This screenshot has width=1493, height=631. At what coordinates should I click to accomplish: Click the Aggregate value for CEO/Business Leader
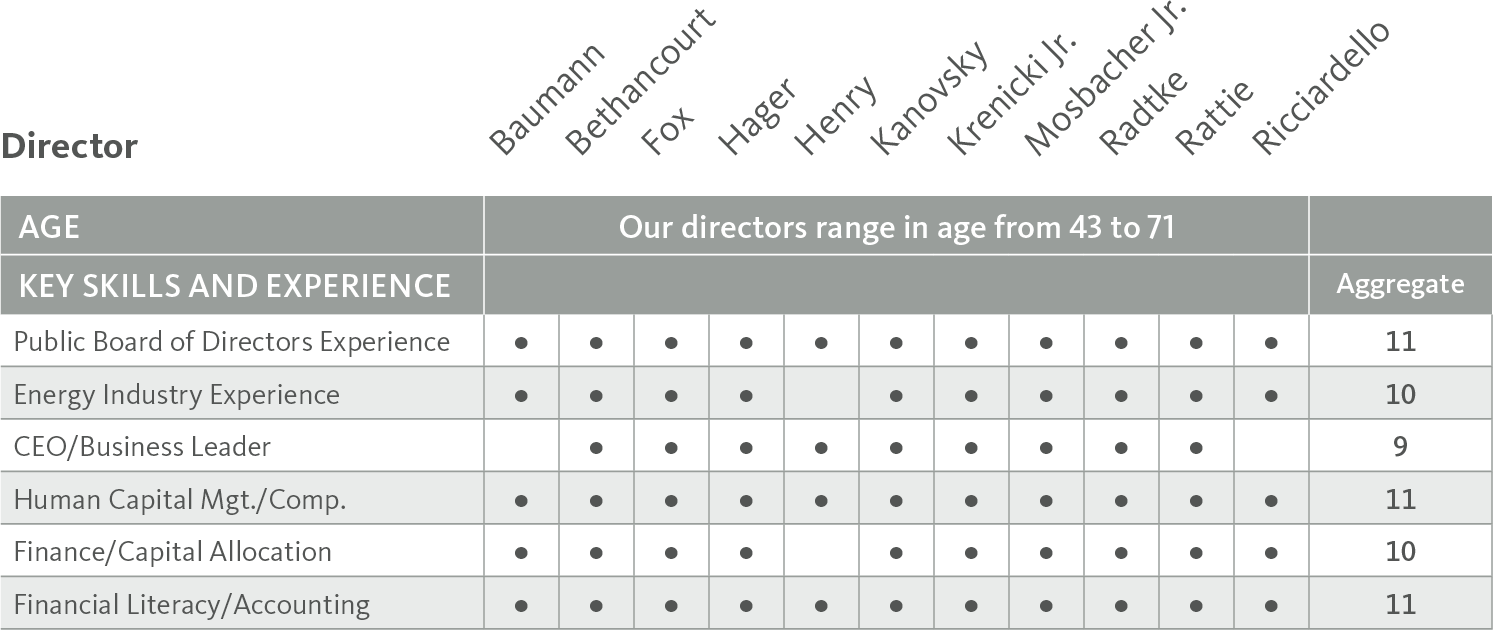click(1400, 446)
